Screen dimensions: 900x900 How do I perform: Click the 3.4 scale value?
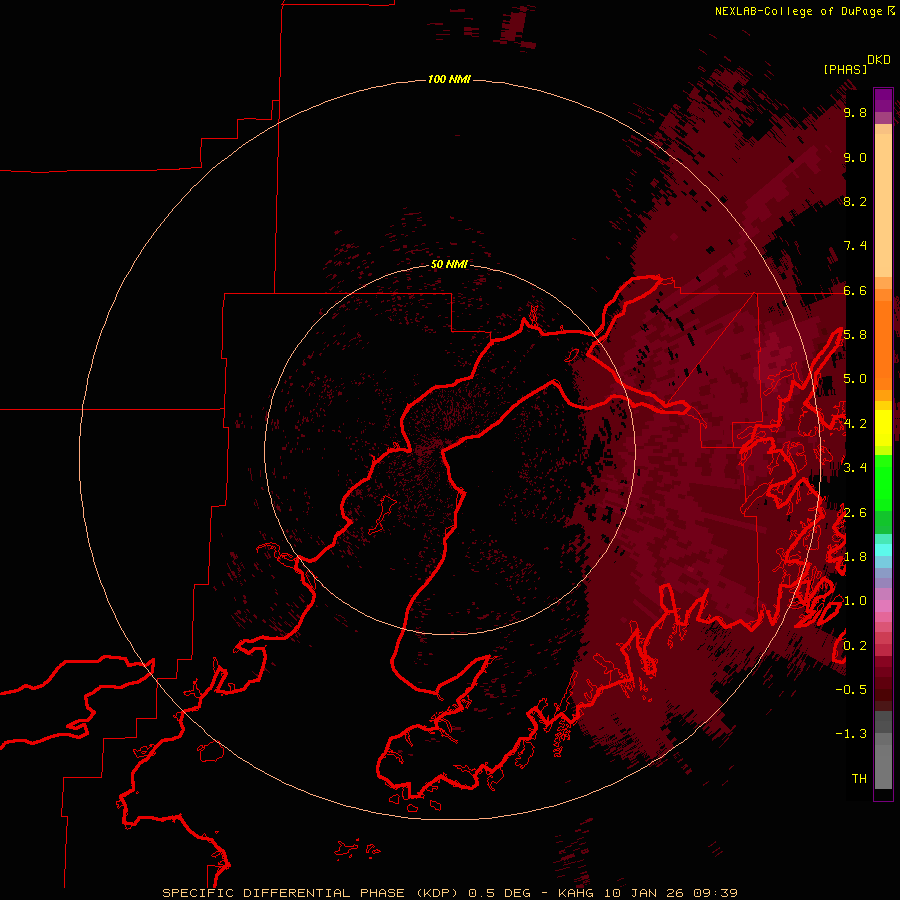(855, 468)
